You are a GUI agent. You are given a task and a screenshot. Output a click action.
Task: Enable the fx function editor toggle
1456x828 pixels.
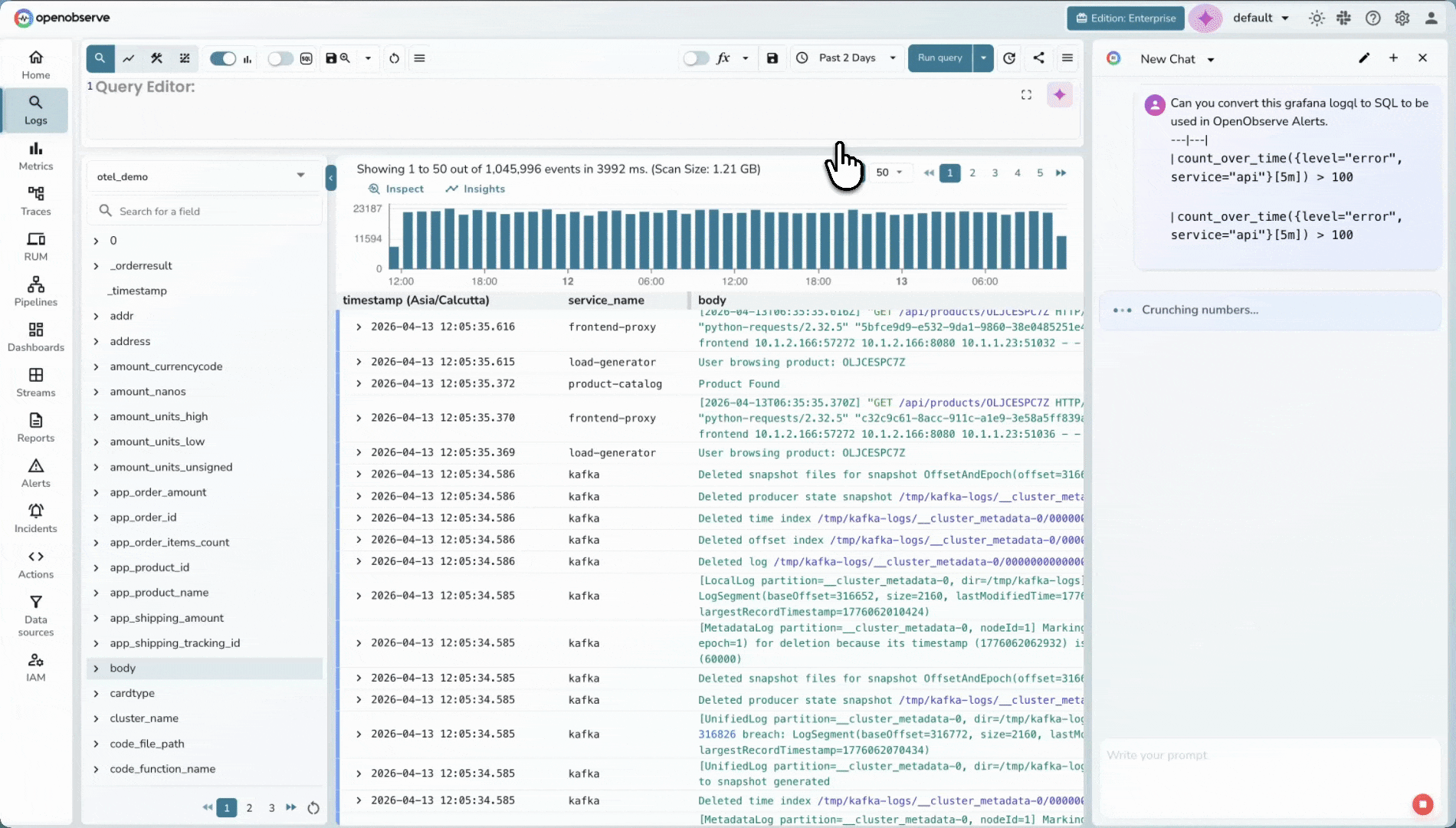point(696,58)
